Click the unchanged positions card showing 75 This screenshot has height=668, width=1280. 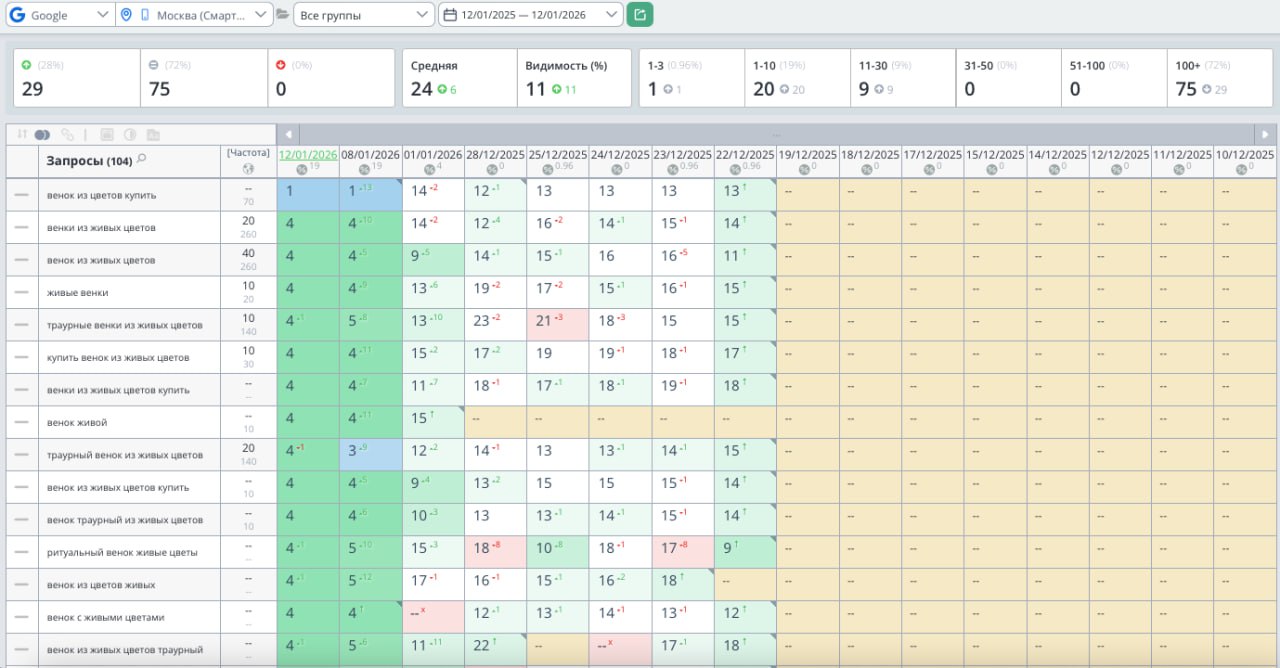204,78
